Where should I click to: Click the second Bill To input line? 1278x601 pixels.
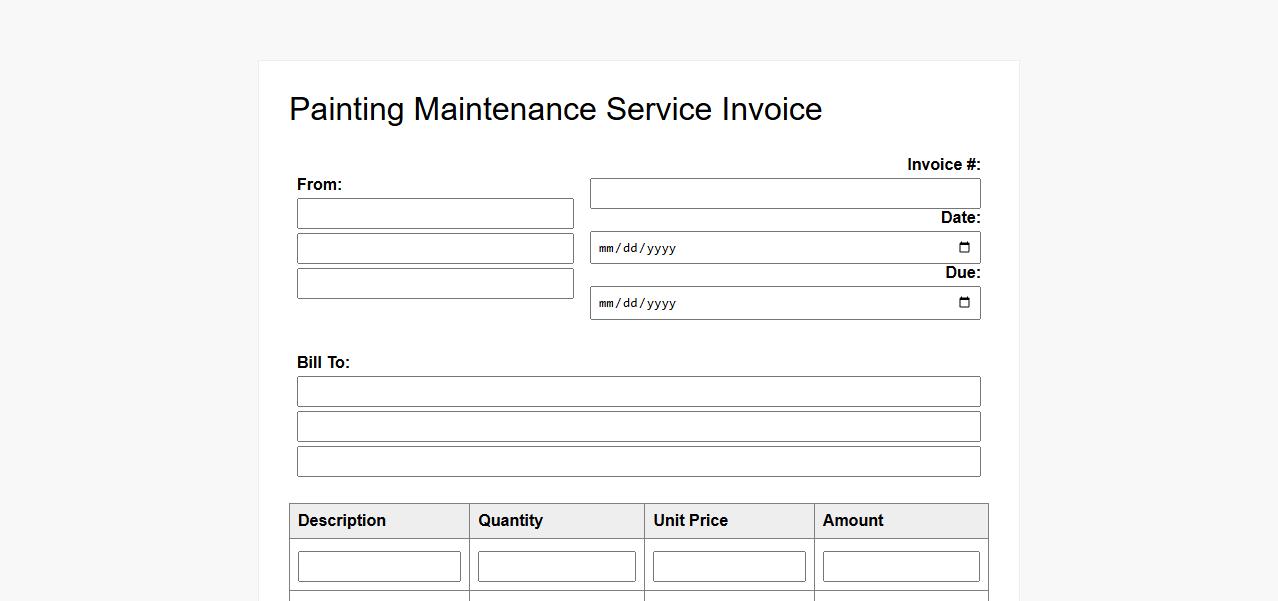coord(638,427)
